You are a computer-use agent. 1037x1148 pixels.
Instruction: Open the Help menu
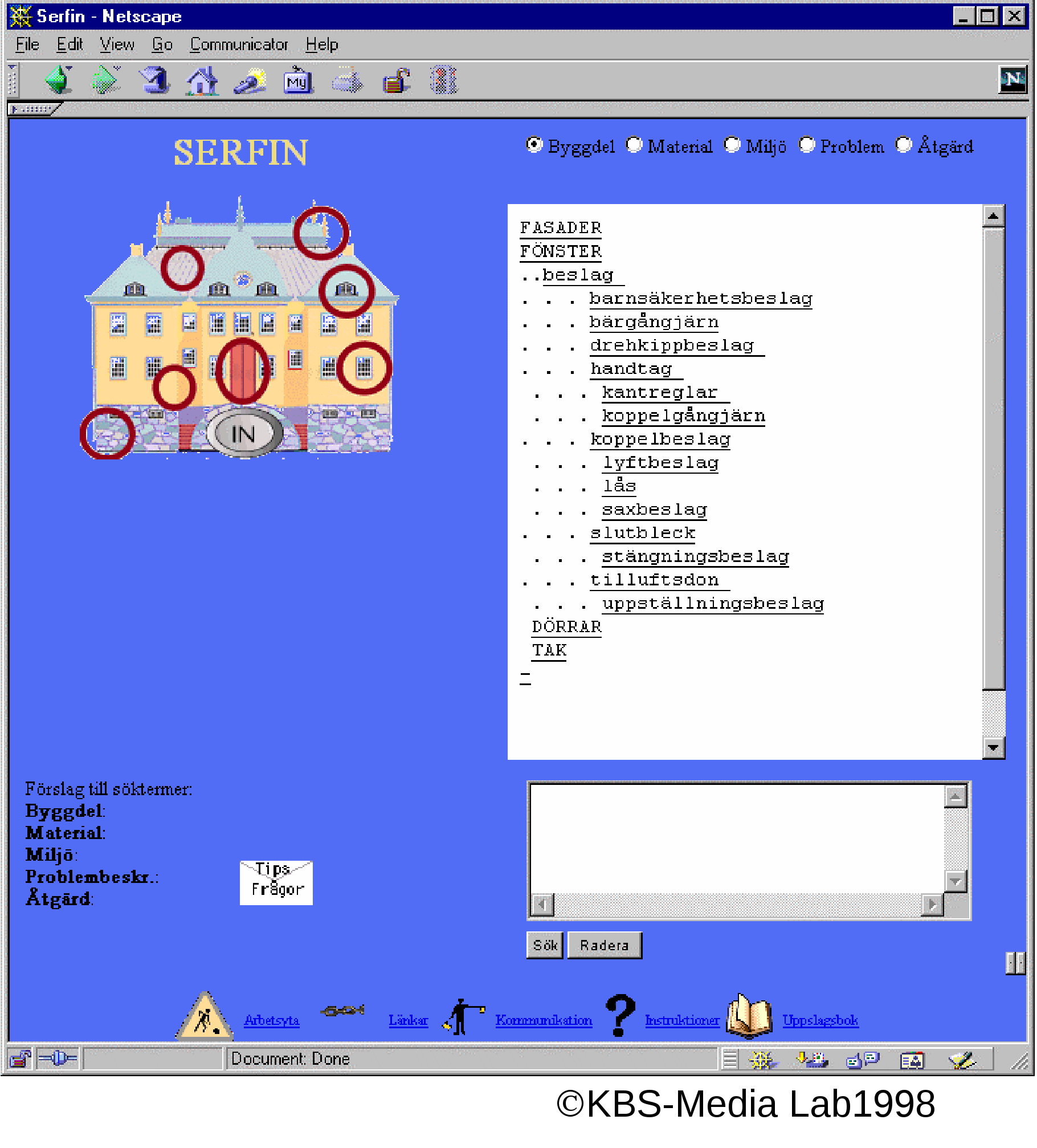point(321,44)
